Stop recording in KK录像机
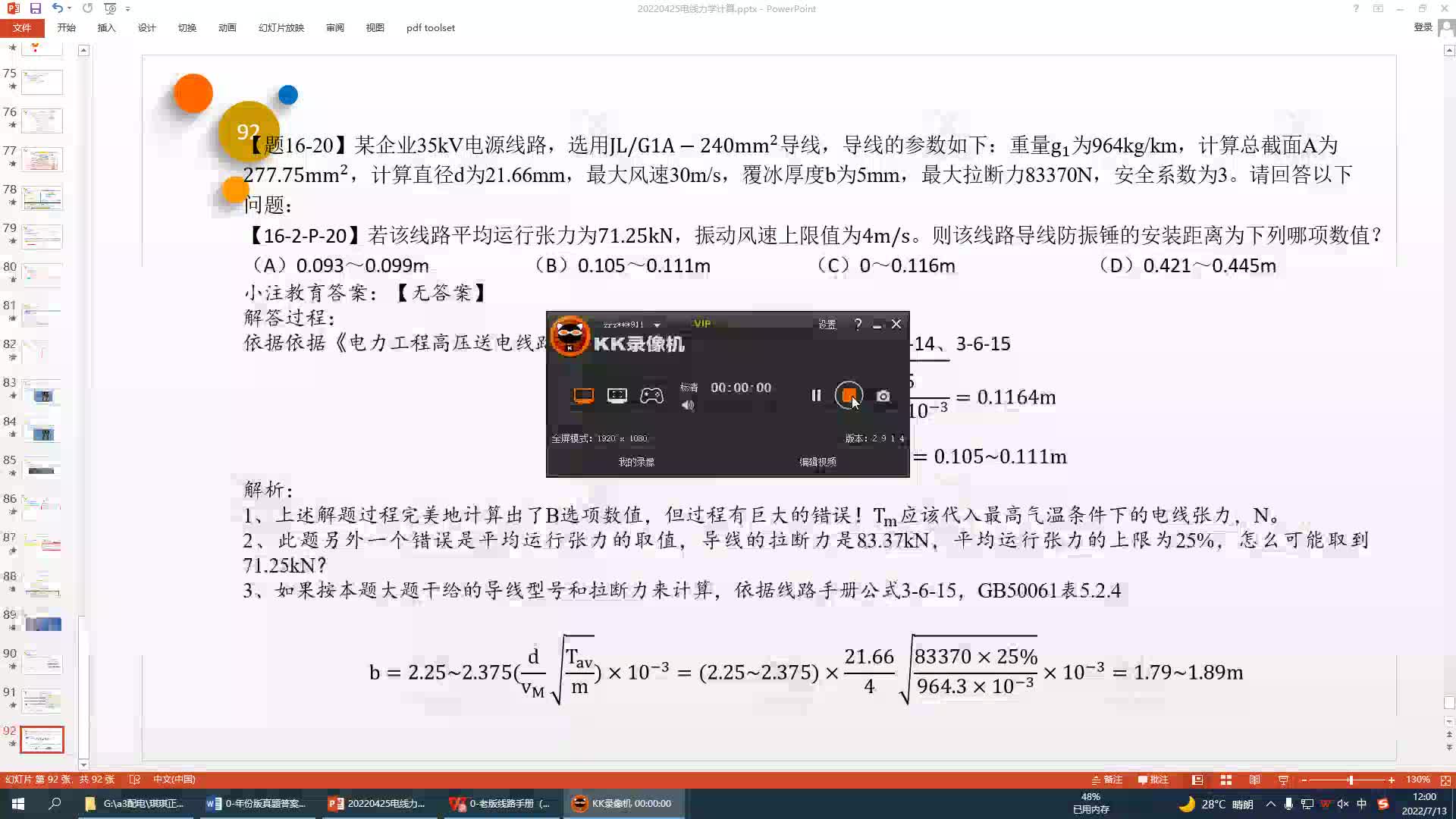The width and height of the screenshot is (1456, 819). 849,395
